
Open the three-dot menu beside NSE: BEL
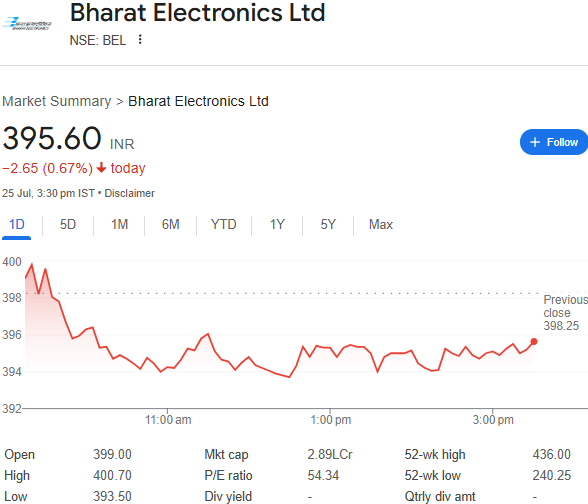coord(140,39)
